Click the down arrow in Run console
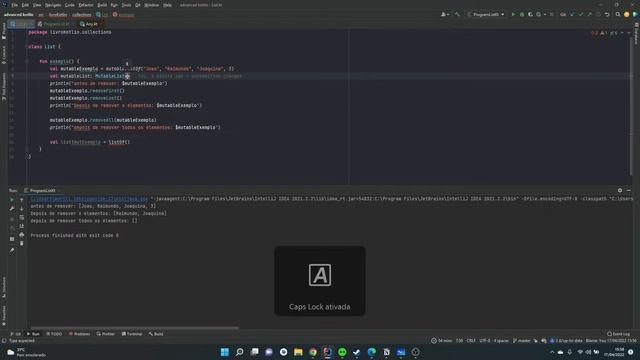 click(22, 209)
